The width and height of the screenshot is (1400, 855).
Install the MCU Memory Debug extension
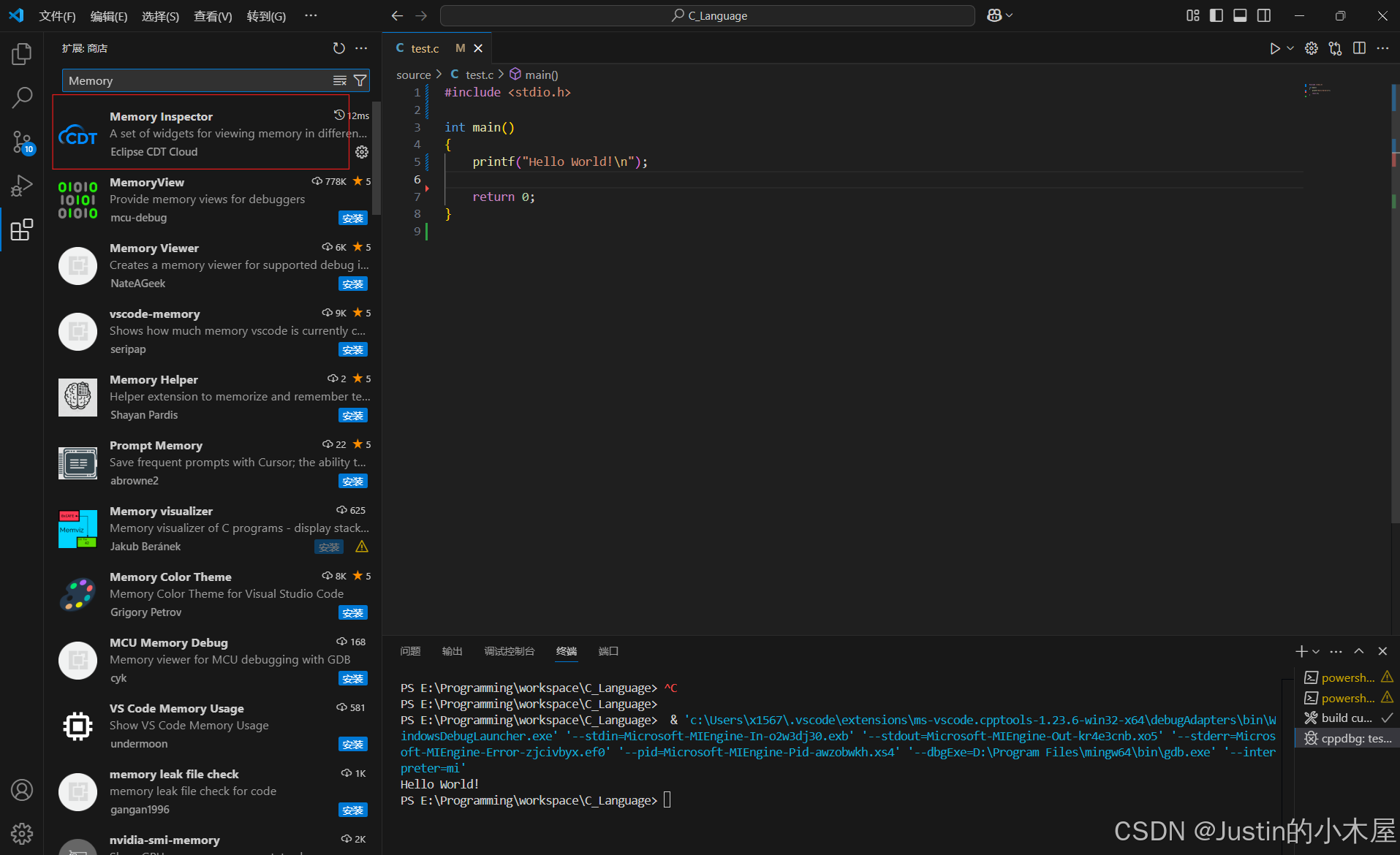(353, 678)
